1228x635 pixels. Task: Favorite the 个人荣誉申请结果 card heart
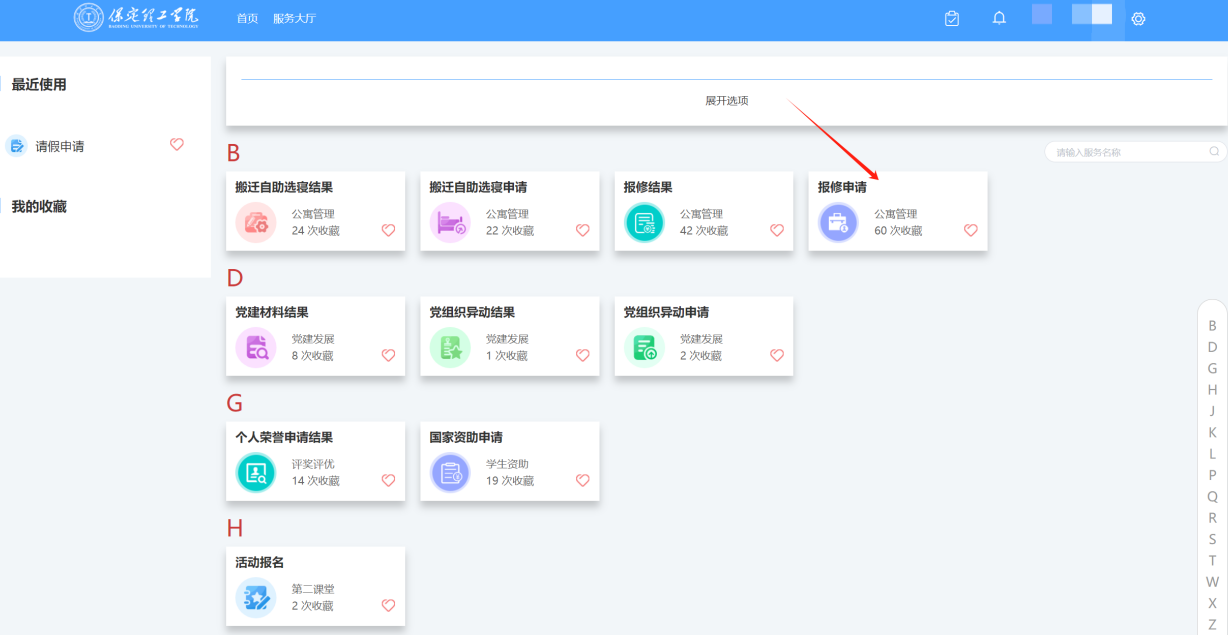(388, 480)
